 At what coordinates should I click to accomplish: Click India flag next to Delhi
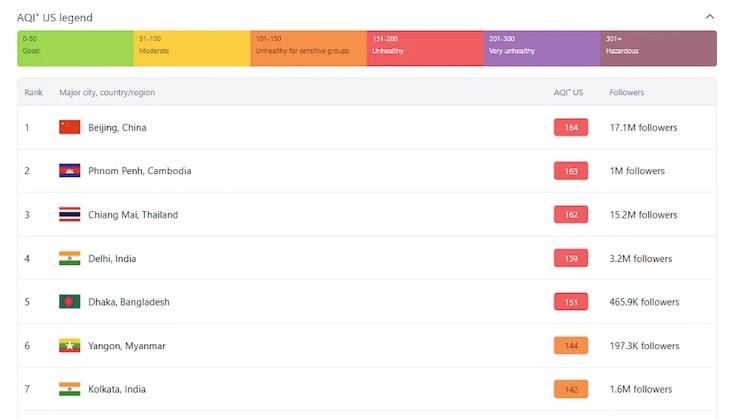click(69, 258)
